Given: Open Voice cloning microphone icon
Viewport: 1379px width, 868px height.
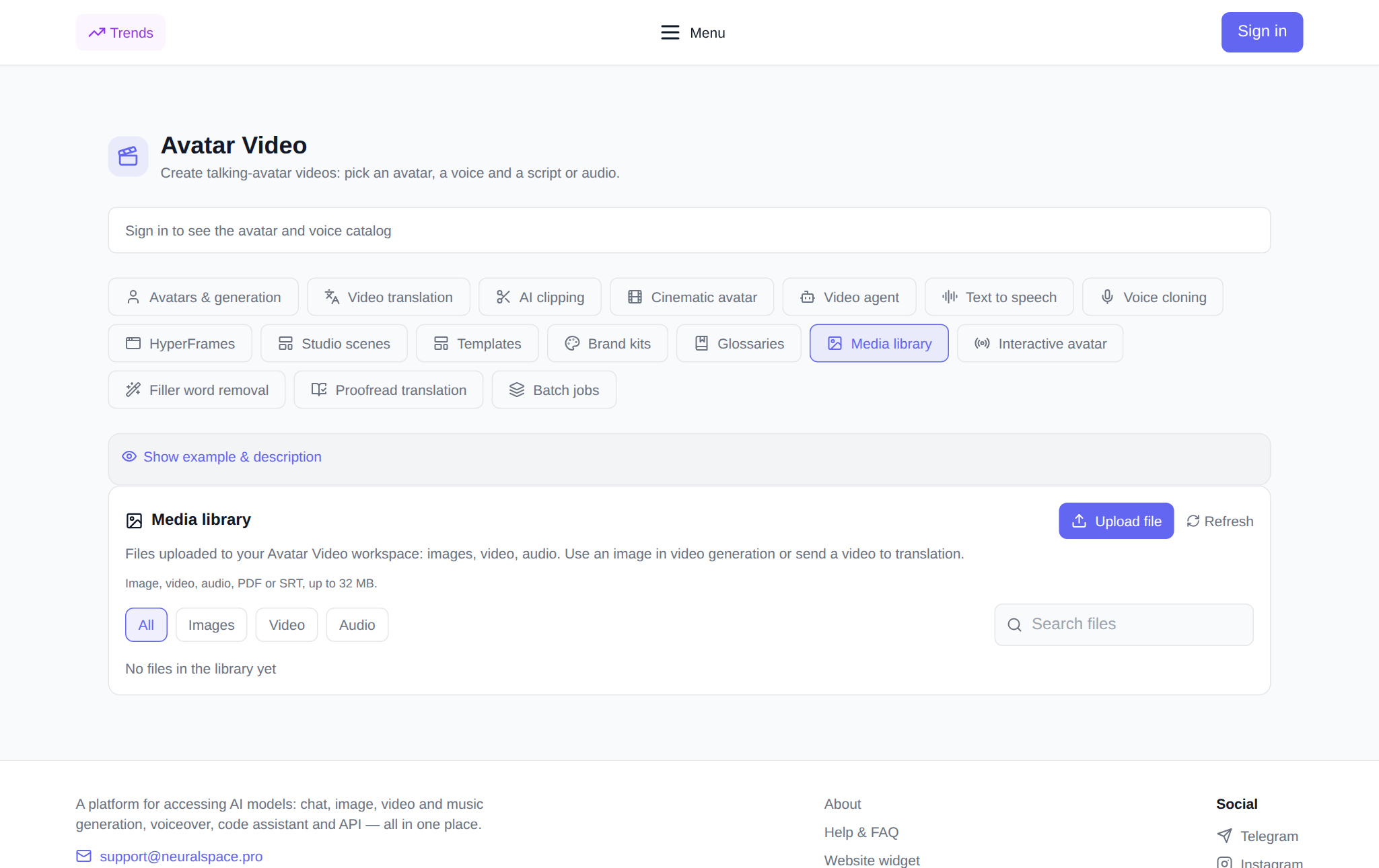Looking at the screenshot, I should tap(1107, 297).
